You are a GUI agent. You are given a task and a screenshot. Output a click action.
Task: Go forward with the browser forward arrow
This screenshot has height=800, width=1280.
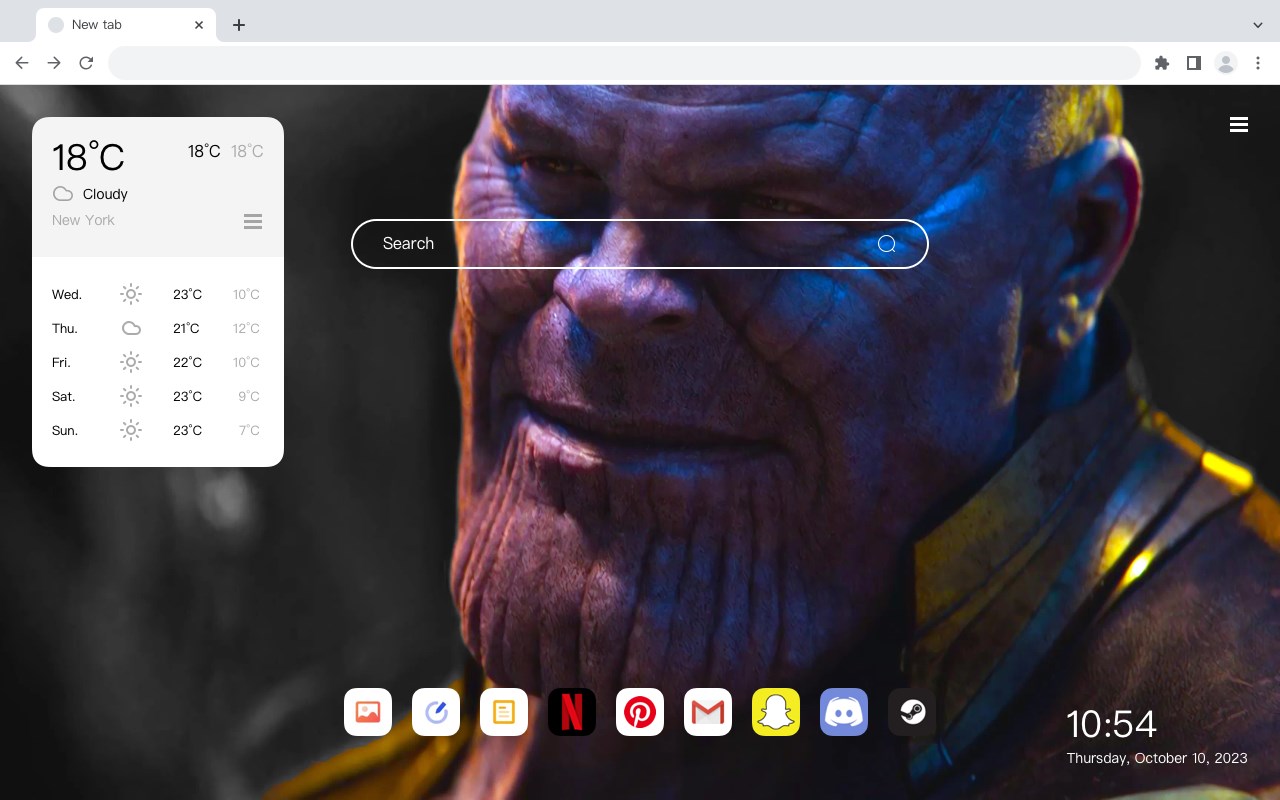point(54,63)
